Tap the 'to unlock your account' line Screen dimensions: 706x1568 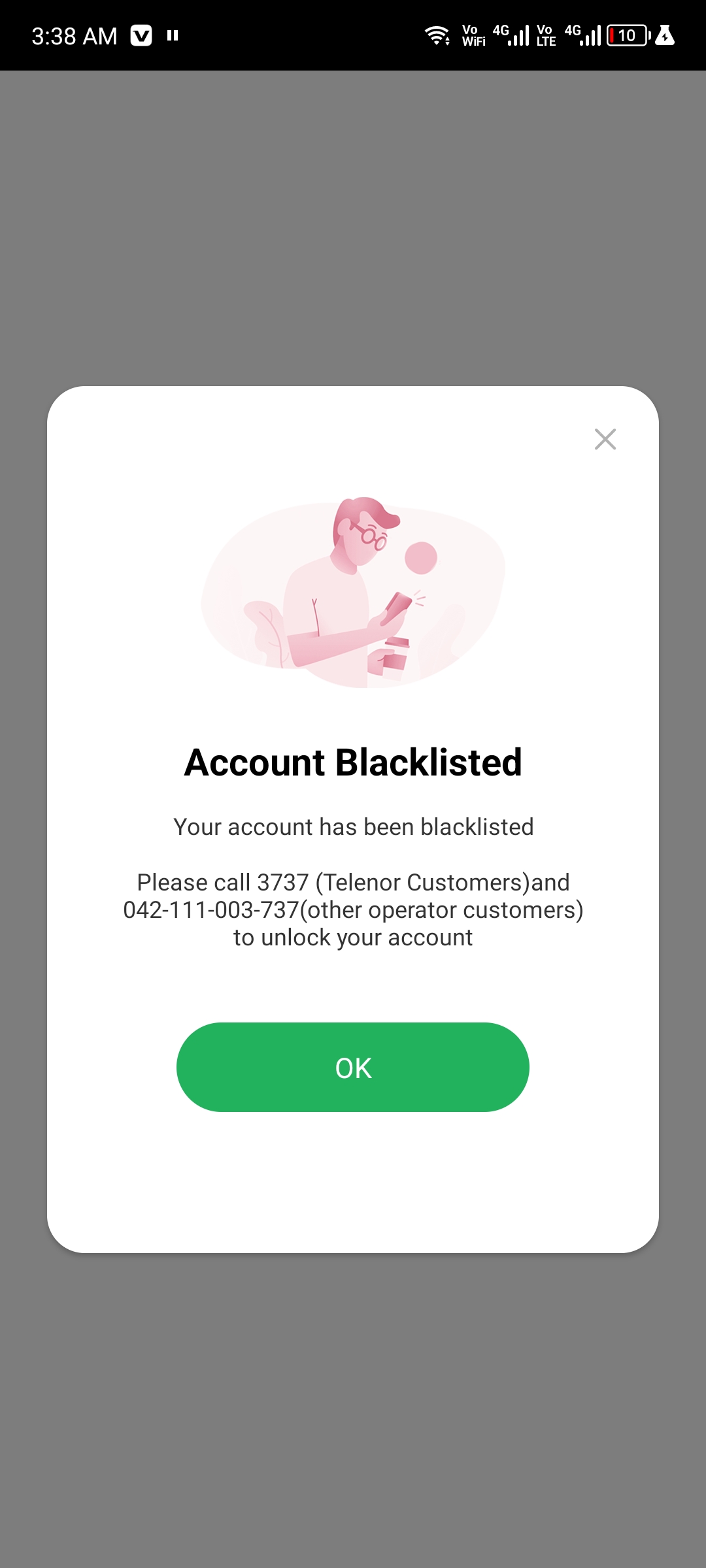(x=353, y=938)
